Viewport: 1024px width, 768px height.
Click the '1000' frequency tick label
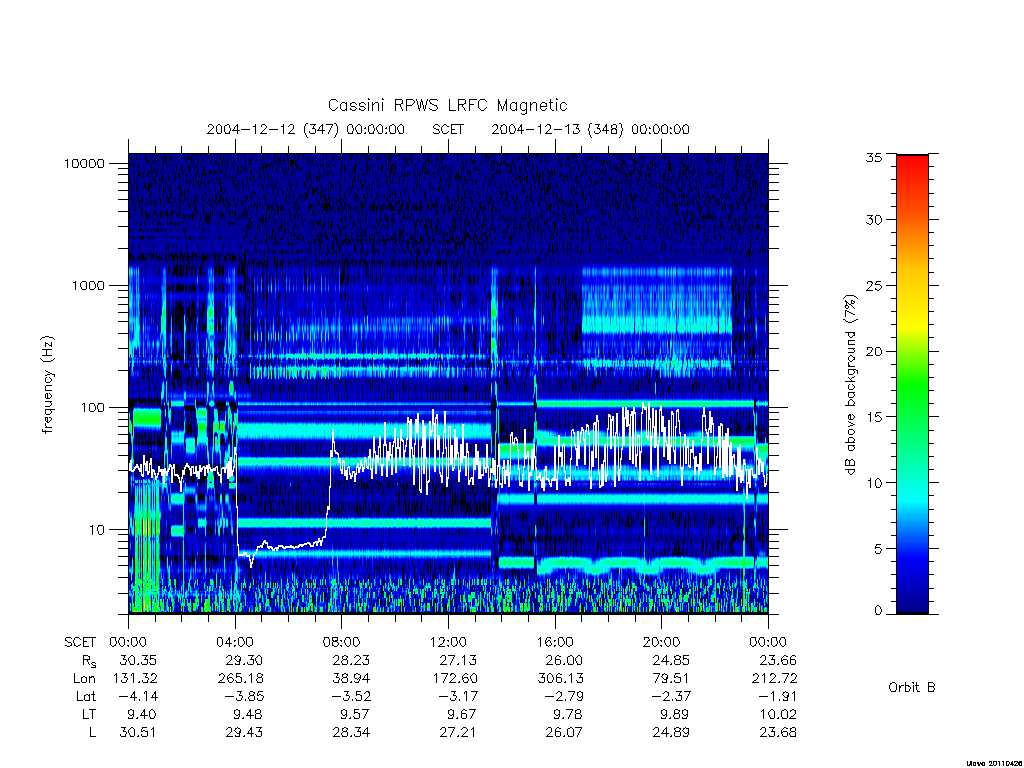coord(88,285)
